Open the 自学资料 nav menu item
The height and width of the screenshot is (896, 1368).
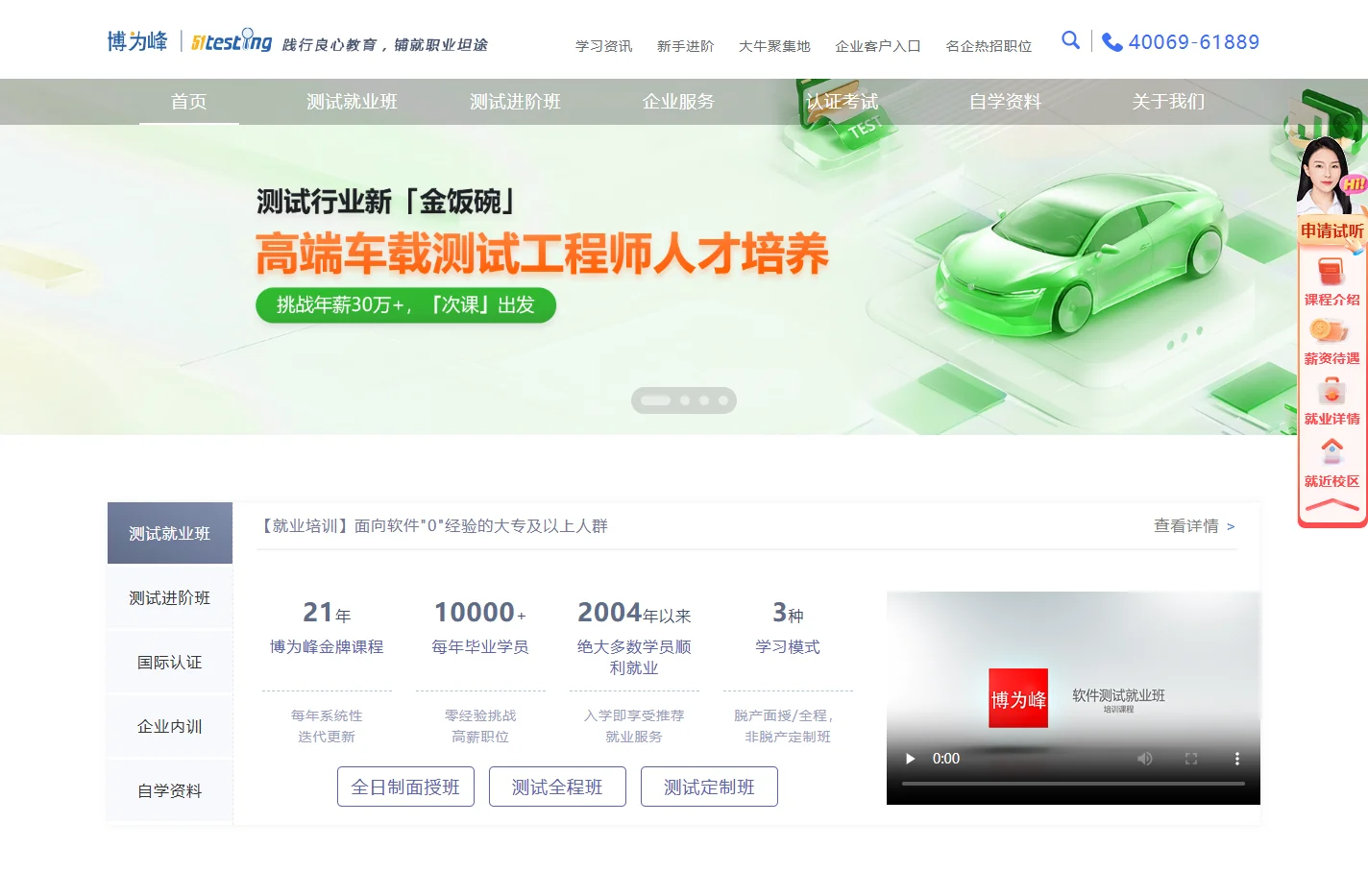pyautogui.click(x=1005, y=102)
